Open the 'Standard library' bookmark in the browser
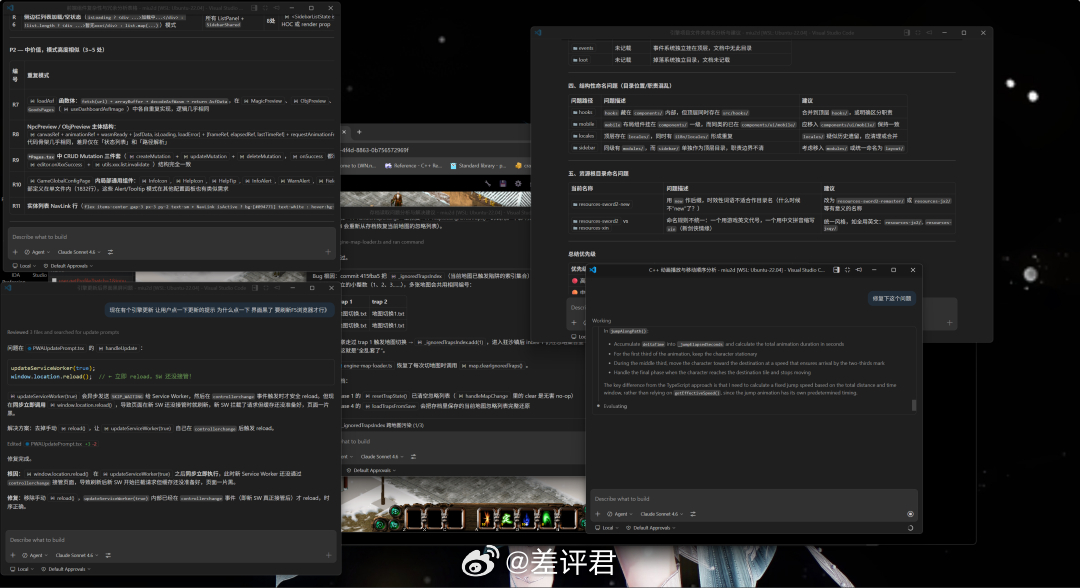This screenshot has height=588, width=1080. click(480, 165)
